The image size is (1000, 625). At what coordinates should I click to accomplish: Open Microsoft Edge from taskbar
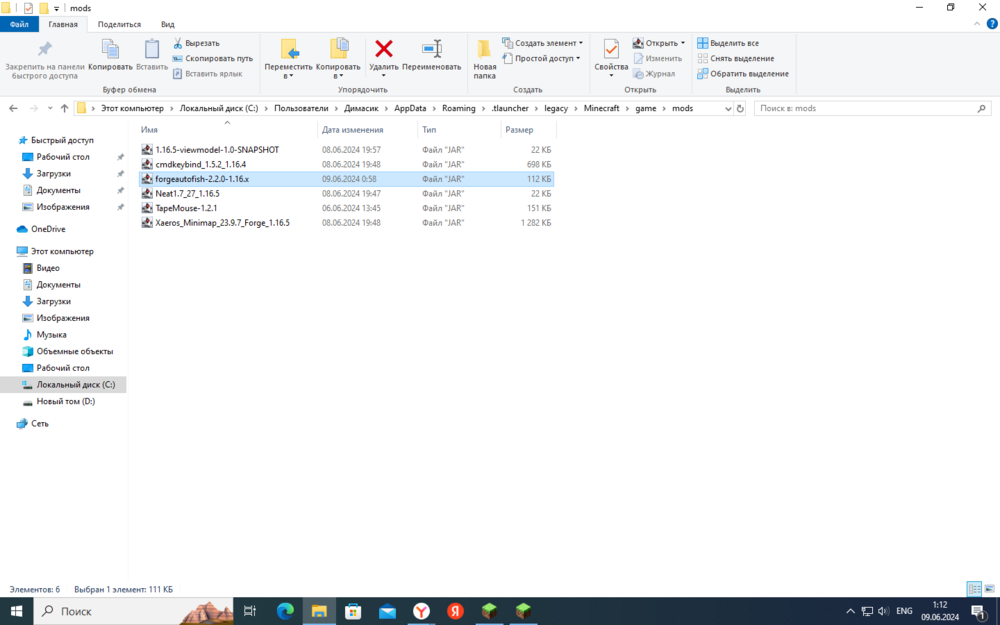(285, 611)
